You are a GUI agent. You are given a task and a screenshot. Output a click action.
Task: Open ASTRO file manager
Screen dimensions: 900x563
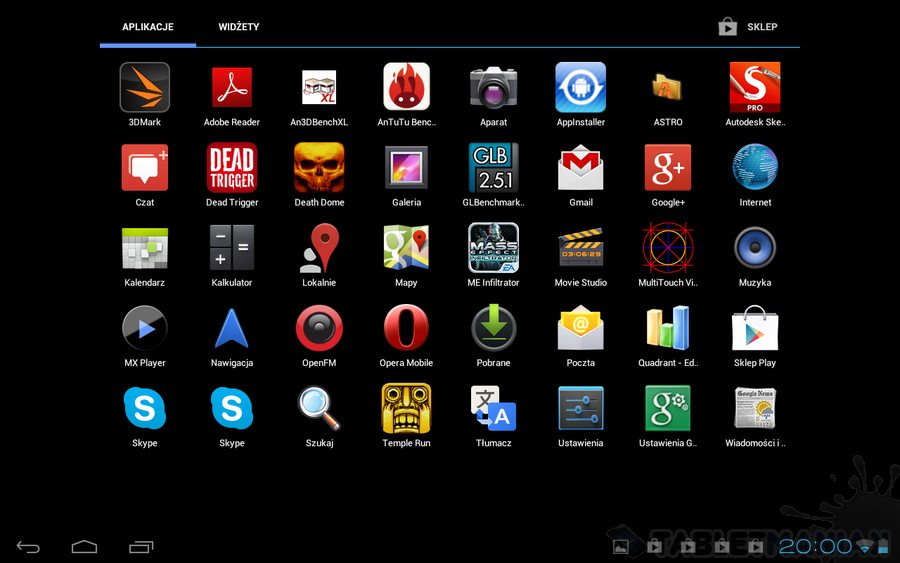[x=668, y=88]
